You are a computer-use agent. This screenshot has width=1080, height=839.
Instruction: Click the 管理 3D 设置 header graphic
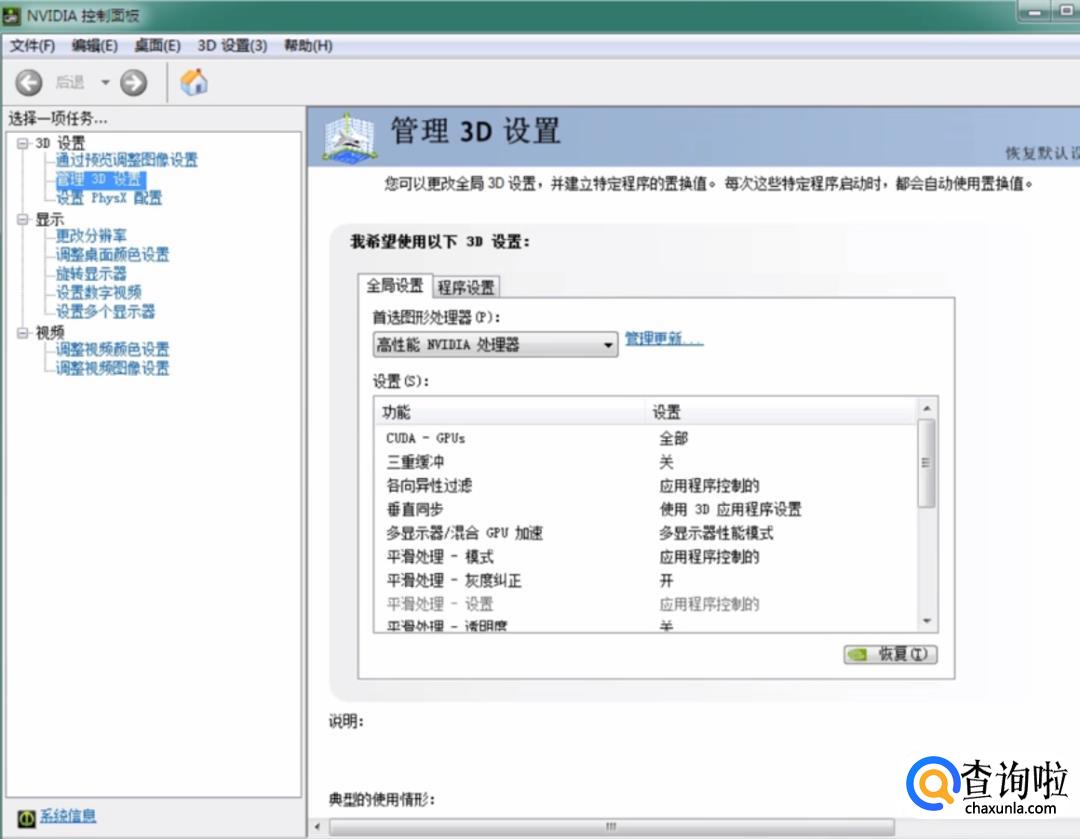[350, 138]
